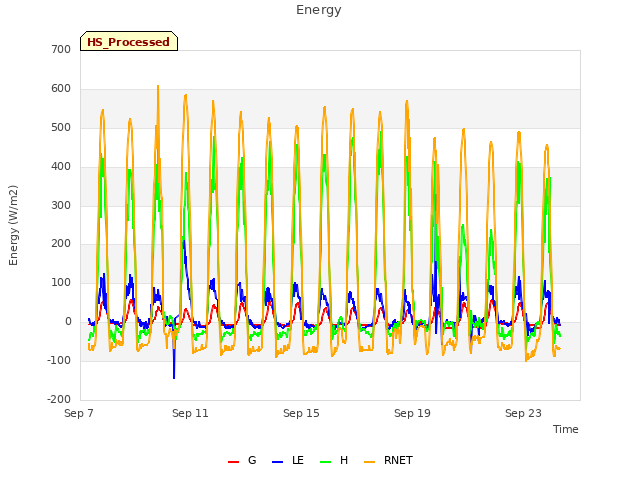The width and height of the screenshot is (640, 480).
Task: Click the Energy (W/m2) y-axis label
Action: 13,225
